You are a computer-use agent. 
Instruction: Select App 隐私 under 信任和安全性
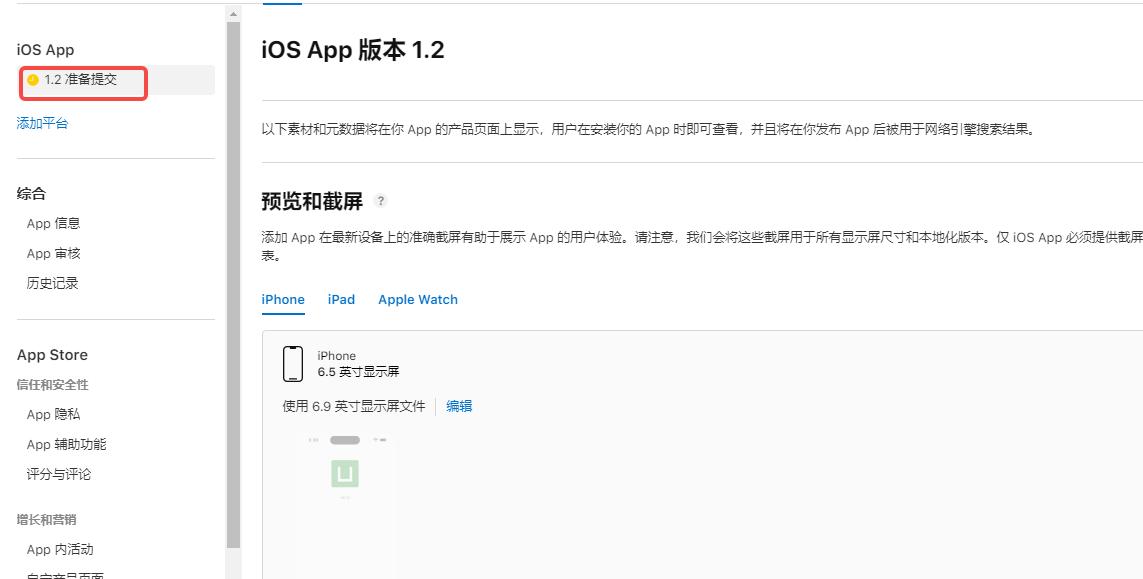[x=54, y=414]
